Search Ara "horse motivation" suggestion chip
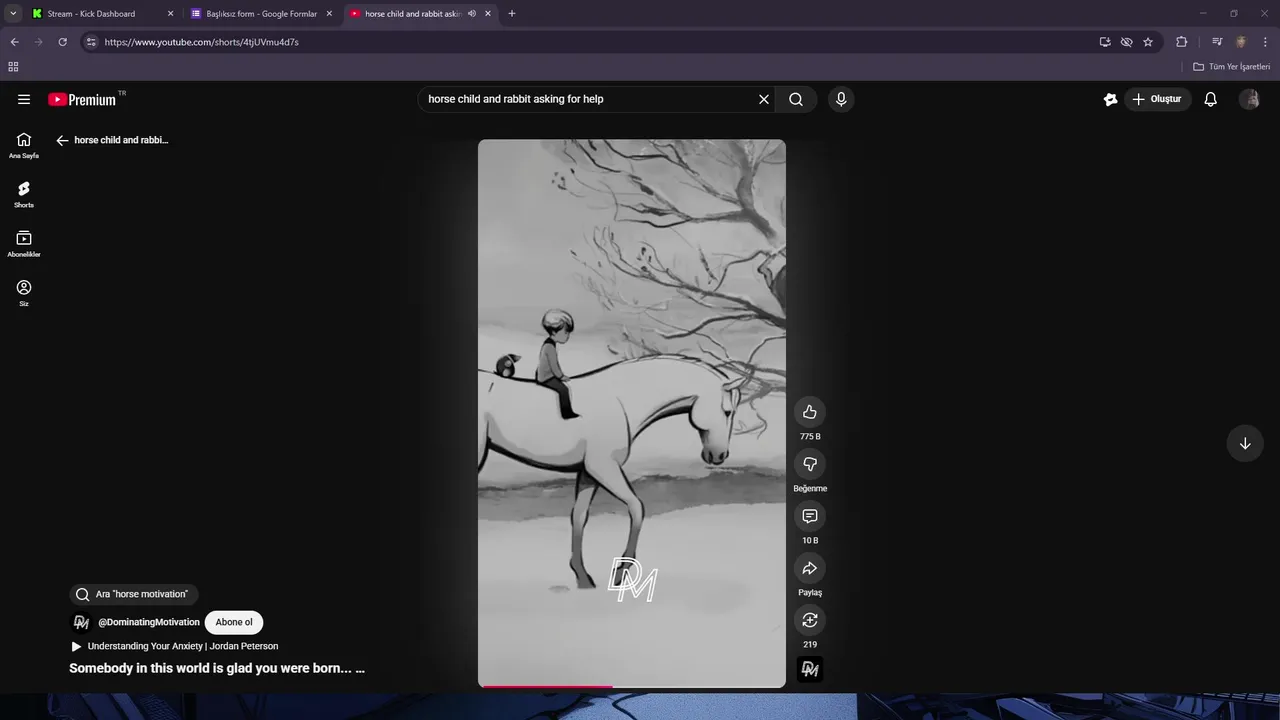Viewport: 1280px width, 720px height. tap(133, 594)
